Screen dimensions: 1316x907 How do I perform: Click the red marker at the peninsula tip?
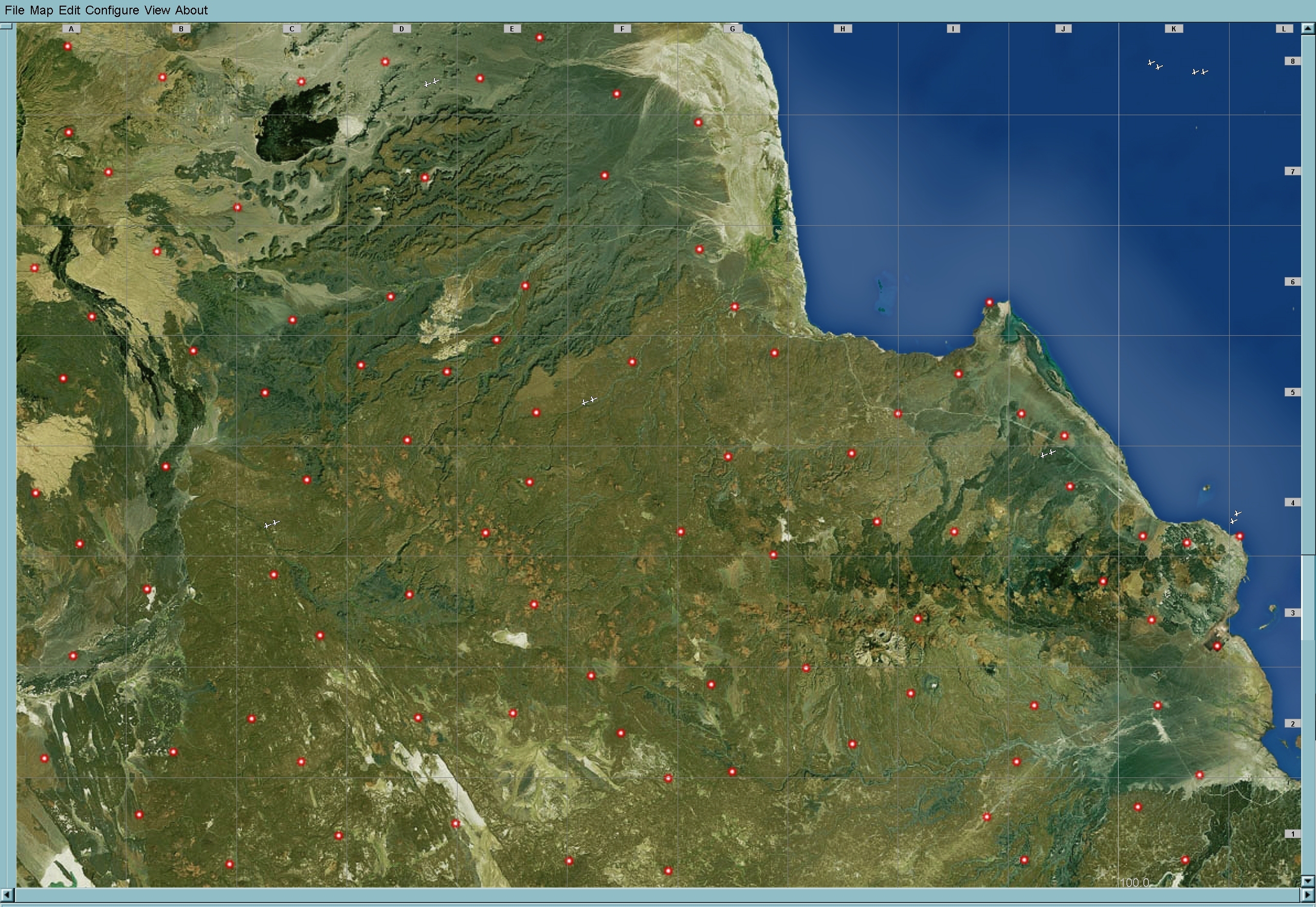click(989, 303)
